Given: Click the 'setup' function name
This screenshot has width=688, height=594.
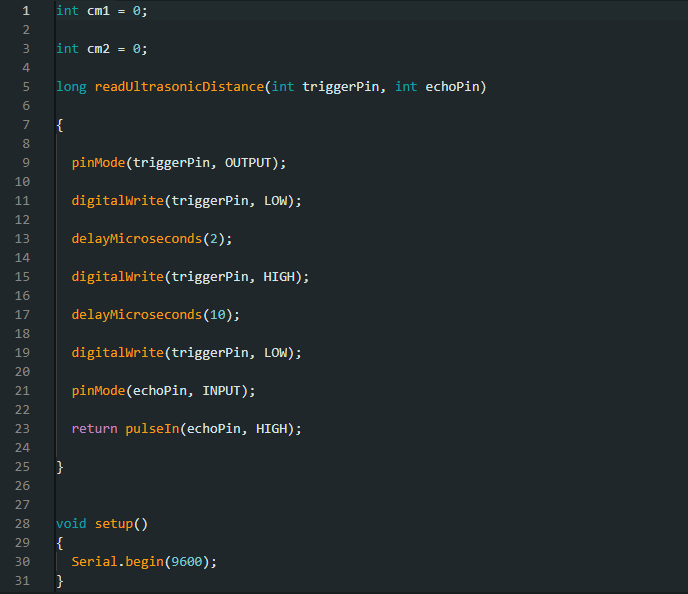Looking at the screenshot, I should click(x=114, y=524).
